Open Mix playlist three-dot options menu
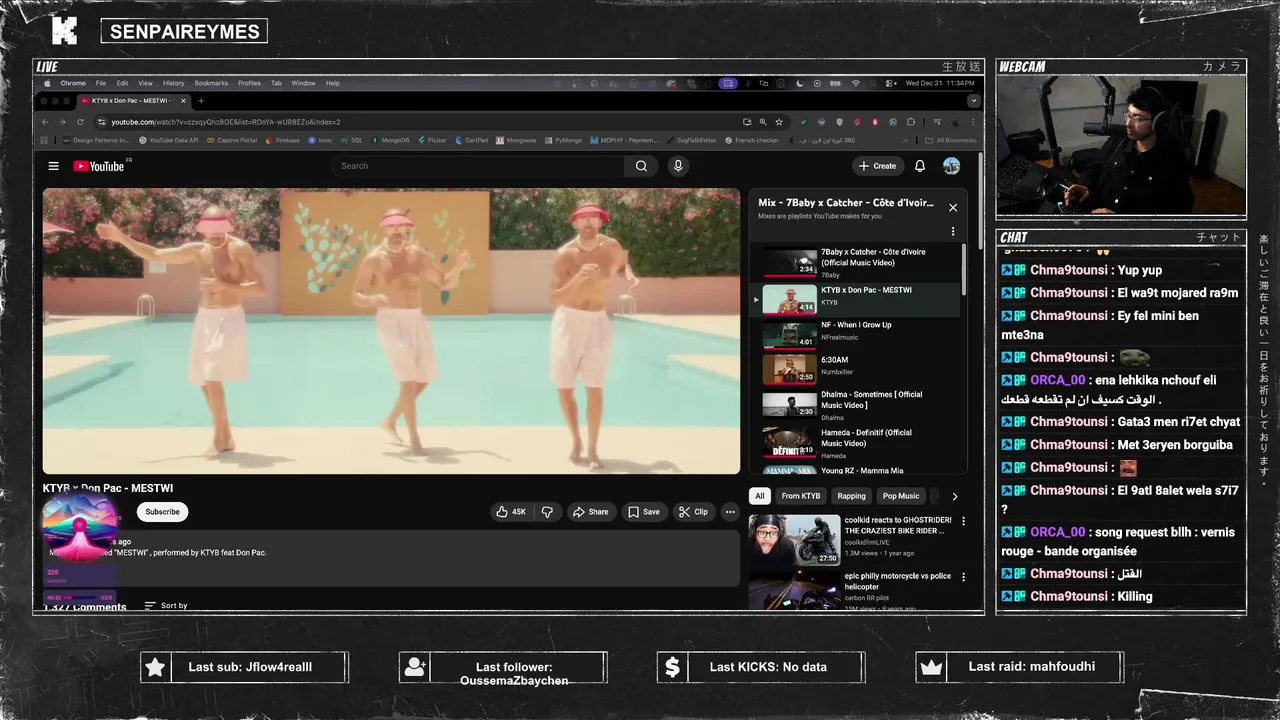This screenshot has width=1280, height=720. [x=953, y=232]
